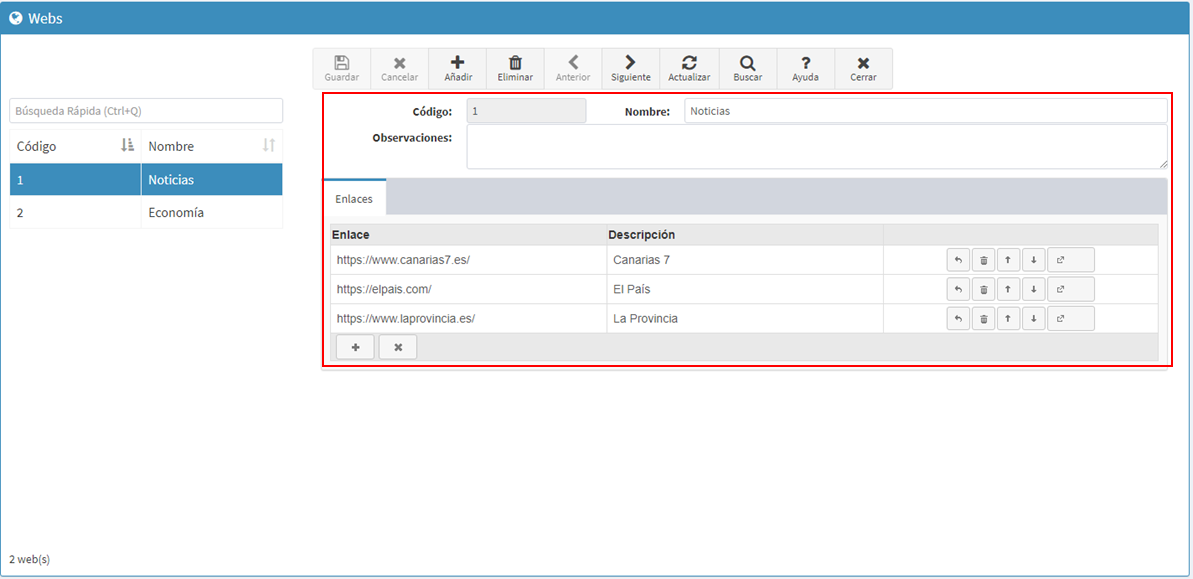
Task: Sort list by Código column
Action: [75, 146]
